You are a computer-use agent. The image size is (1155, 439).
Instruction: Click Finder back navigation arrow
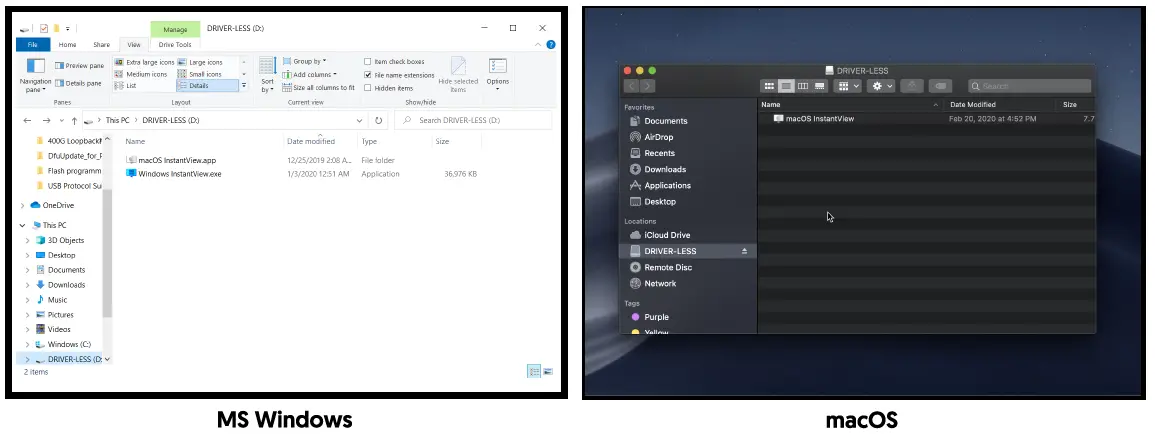click(631, 86)
